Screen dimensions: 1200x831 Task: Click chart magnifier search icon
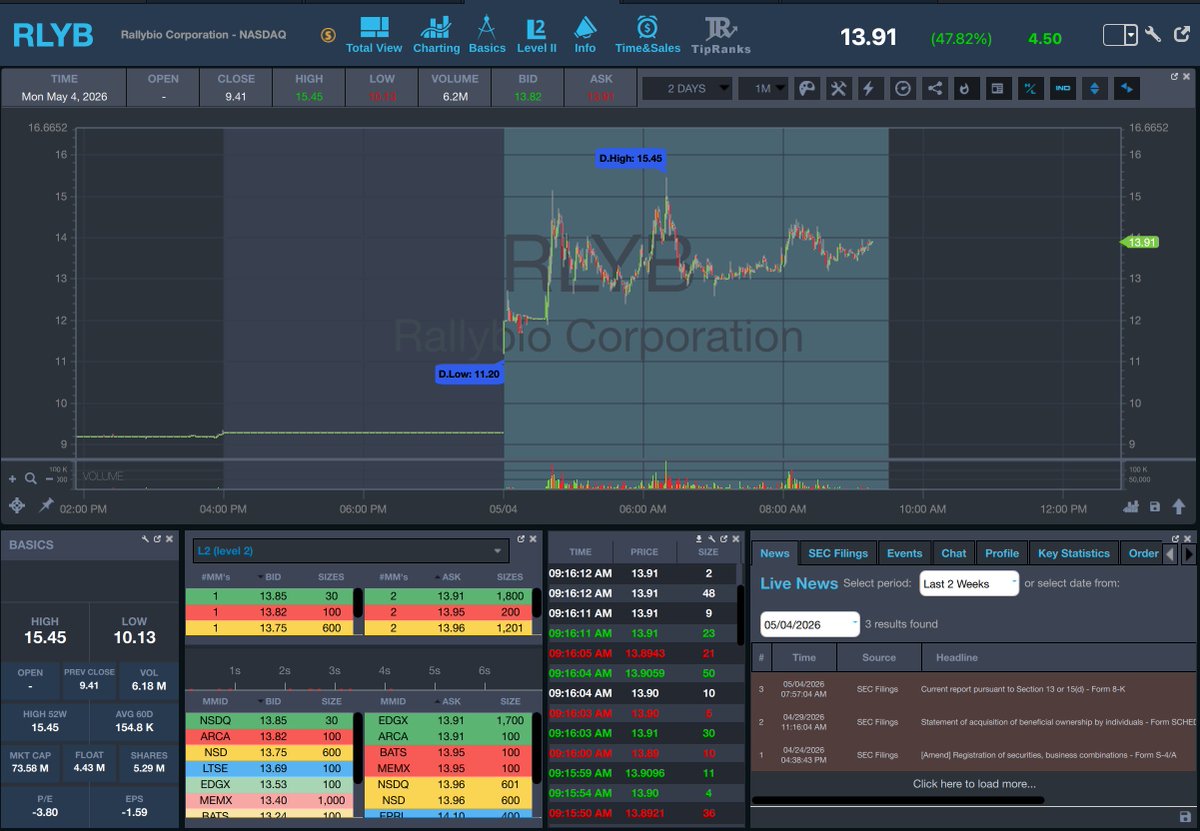(30, 478)
